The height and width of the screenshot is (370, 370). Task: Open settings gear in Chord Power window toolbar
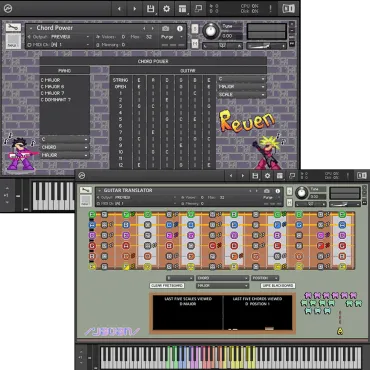166,9
